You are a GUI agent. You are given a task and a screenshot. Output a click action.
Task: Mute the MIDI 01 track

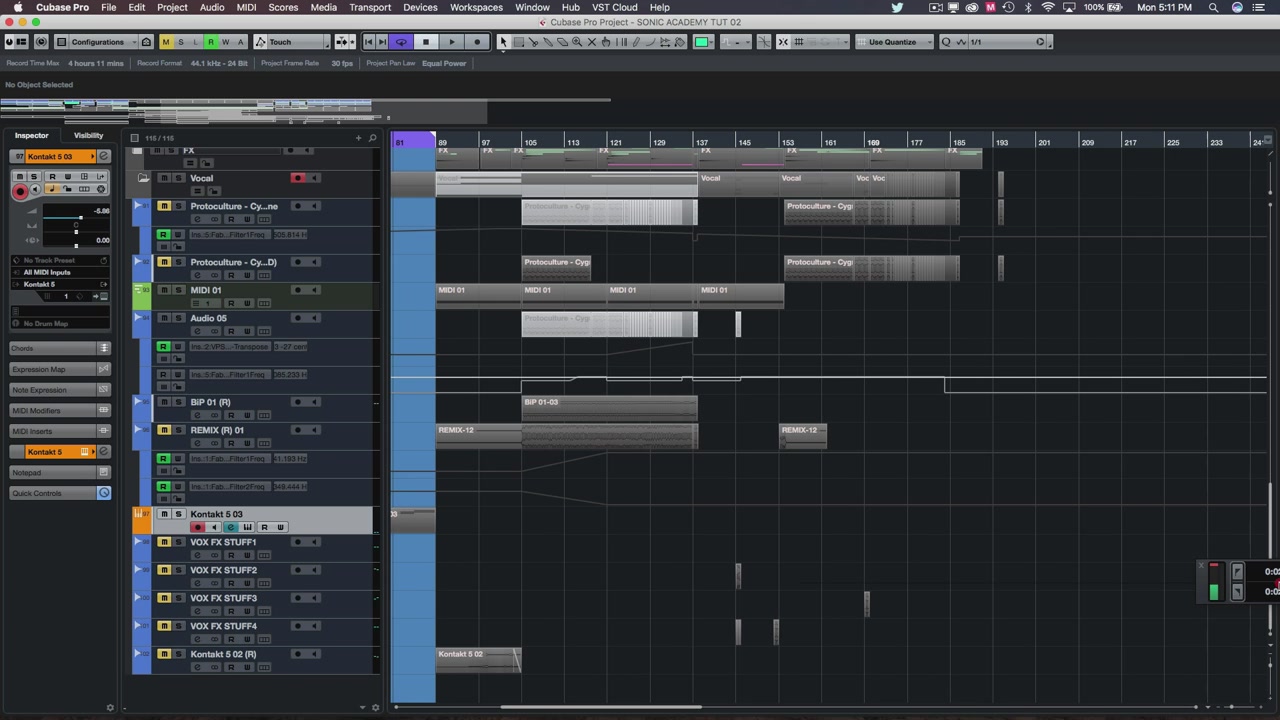(164, 290)
